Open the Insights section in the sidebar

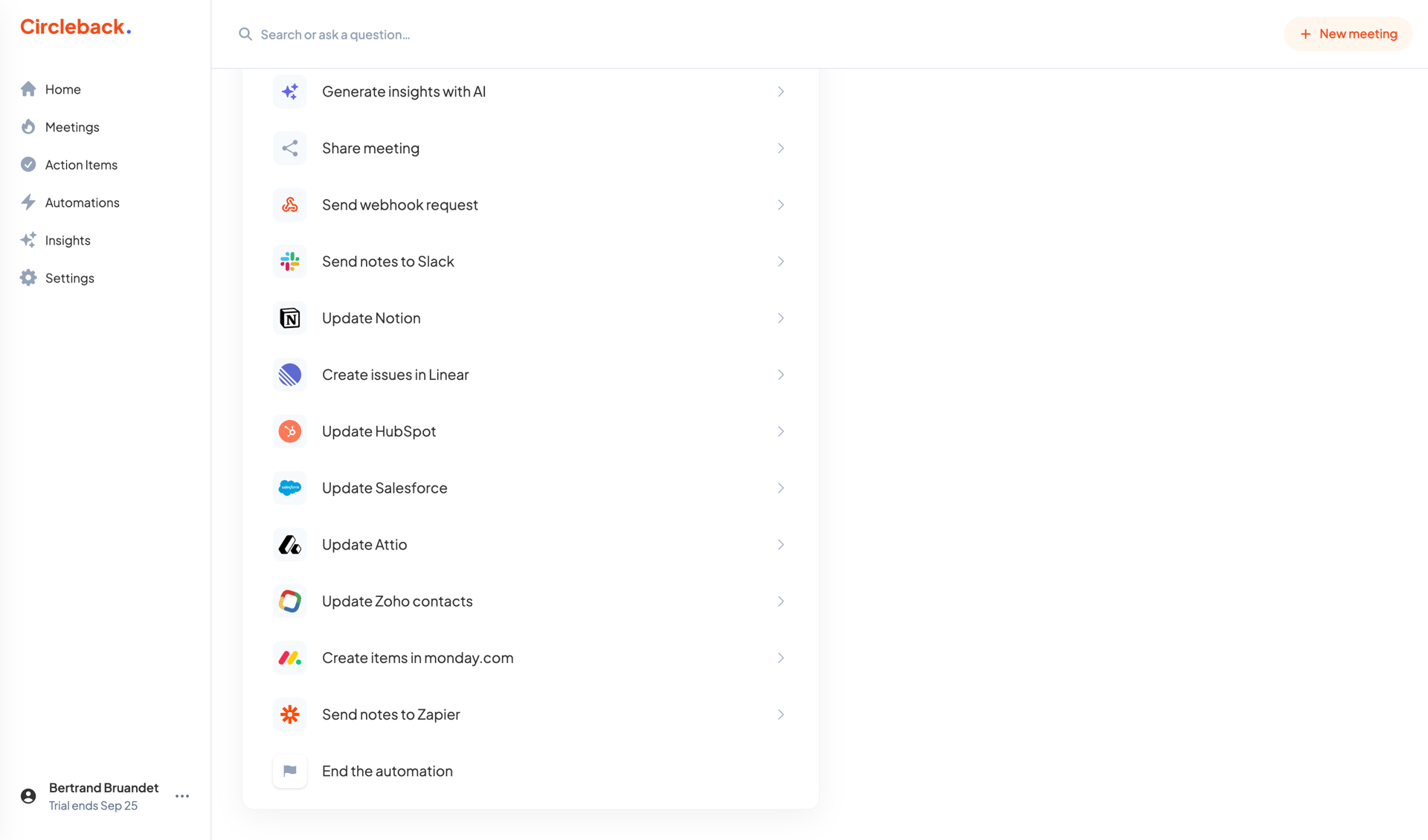pos(66,239)
